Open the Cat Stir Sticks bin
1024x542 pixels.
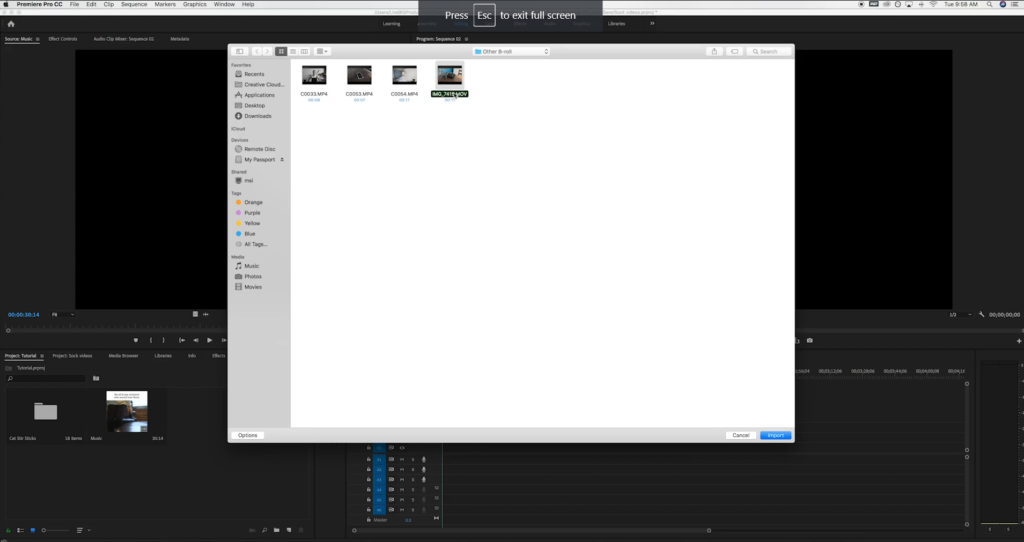pyautogui.click(x=46, y=411)
